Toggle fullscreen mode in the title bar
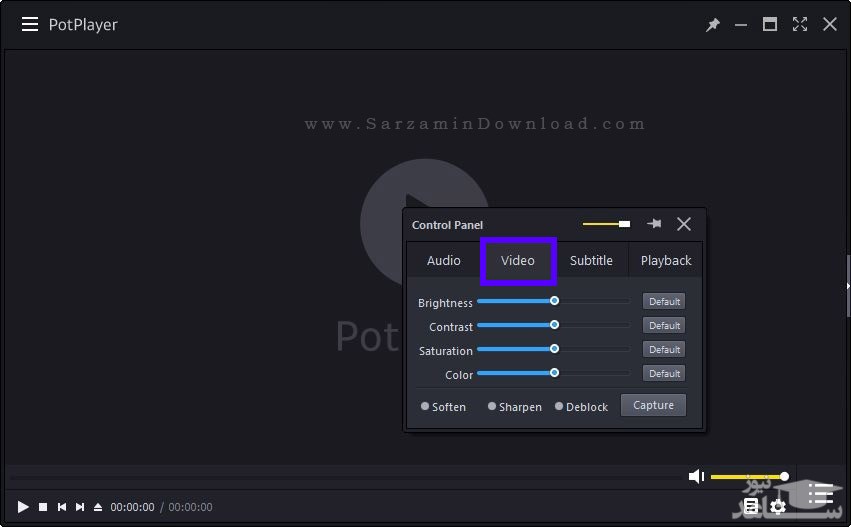 point(799,24)
